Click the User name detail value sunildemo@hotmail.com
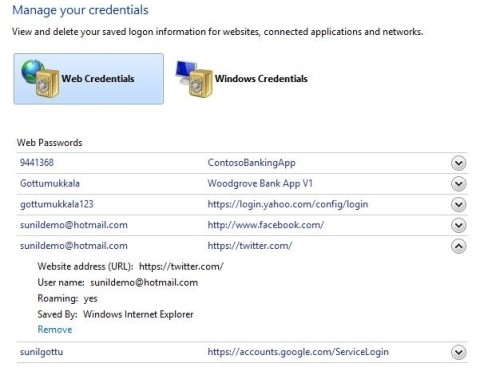 (144, 283)
